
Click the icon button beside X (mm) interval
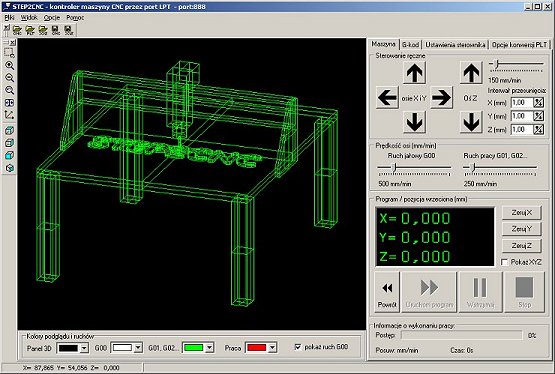tap(538, 103)
